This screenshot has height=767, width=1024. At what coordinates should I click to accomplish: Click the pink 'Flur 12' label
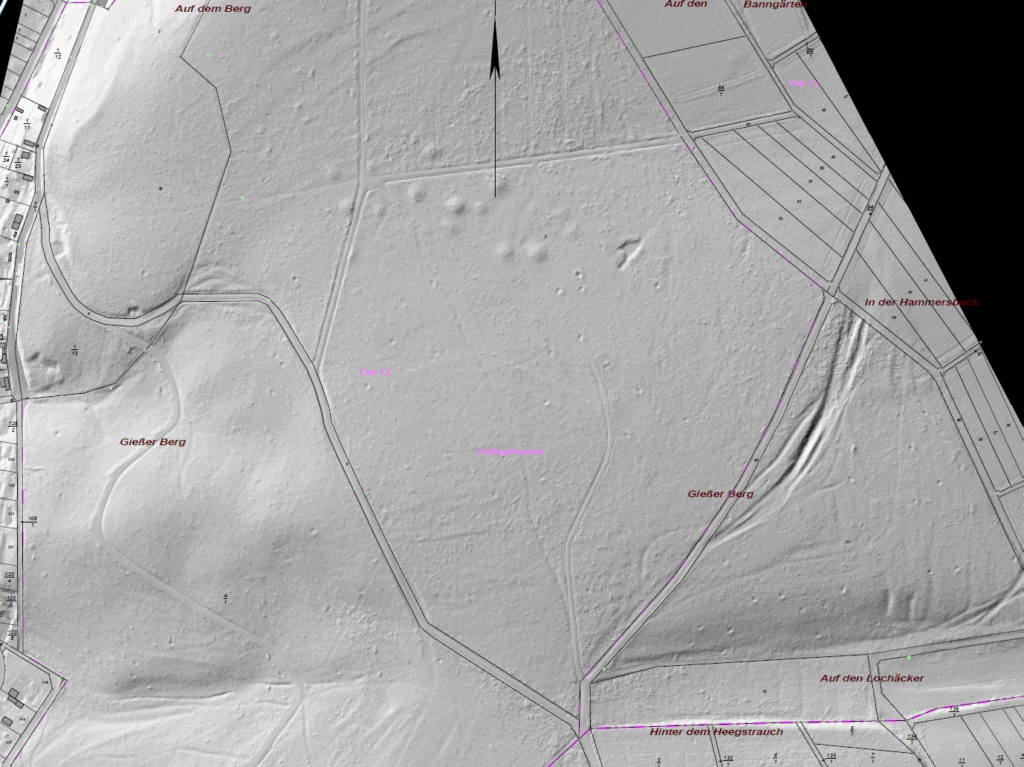pyautogui.click(x=375, y=372)
